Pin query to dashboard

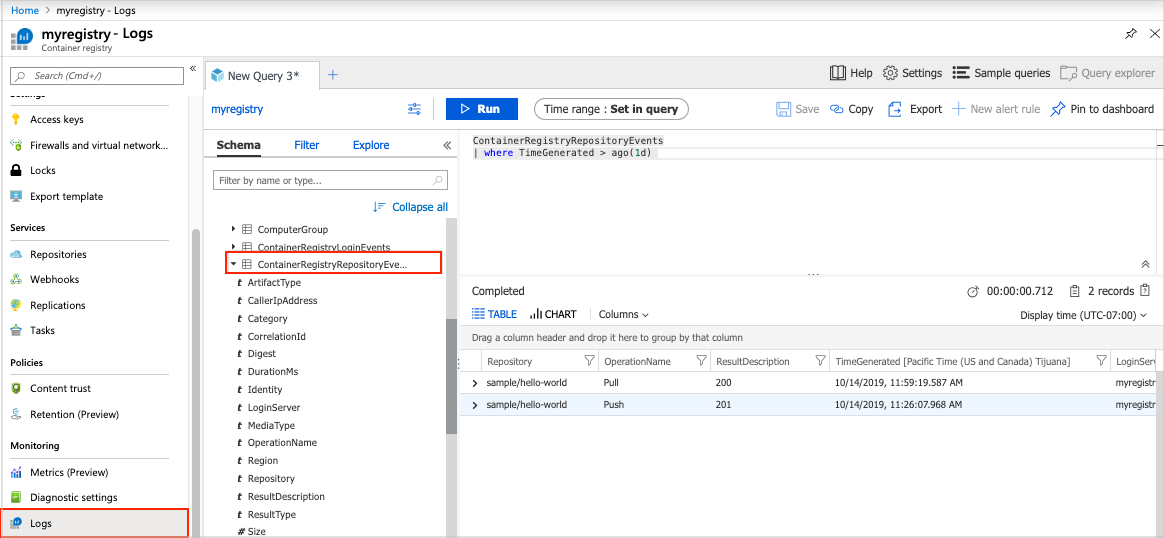point(1102,109)
